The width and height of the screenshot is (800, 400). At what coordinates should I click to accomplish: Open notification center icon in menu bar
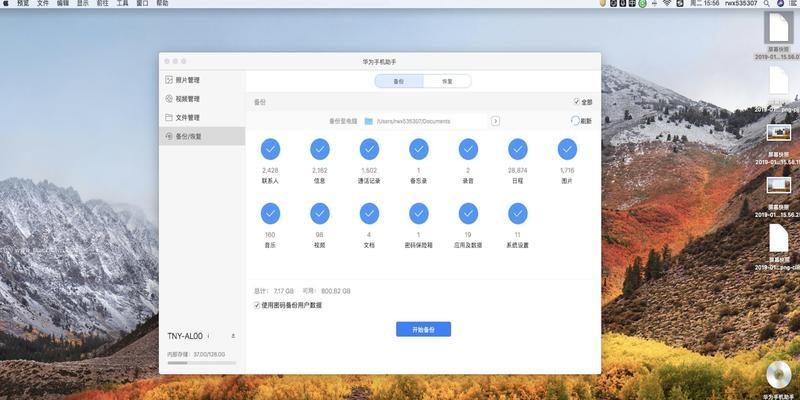793,3
